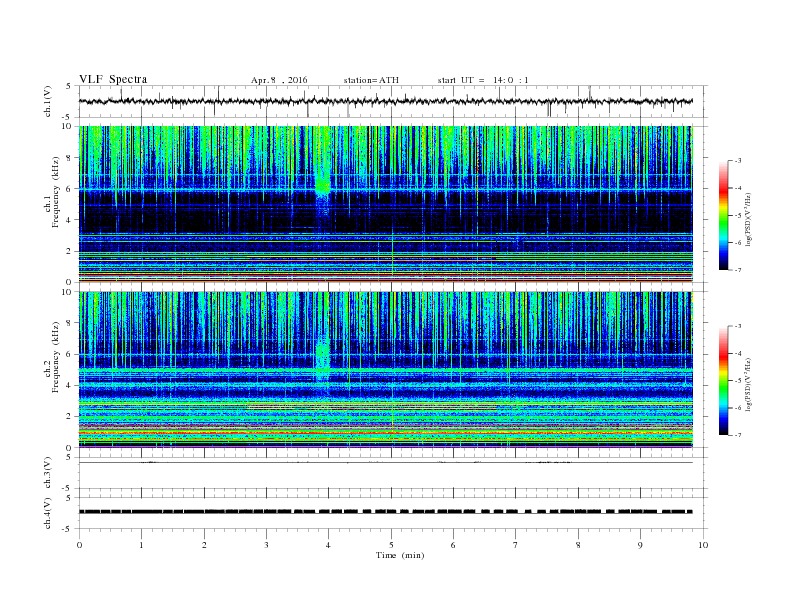792x612 pixels.
Task: Select the date text "Apr. 8 , 2016"
Action: point(279,80)
